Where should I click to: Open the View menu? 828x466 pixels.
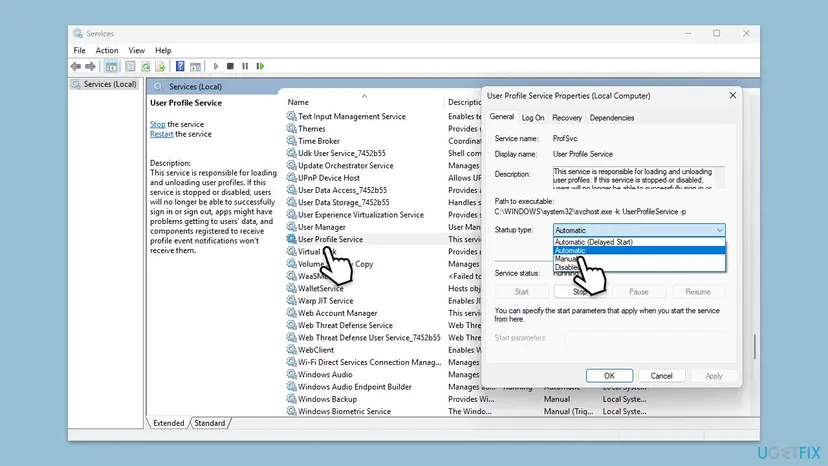136,50
